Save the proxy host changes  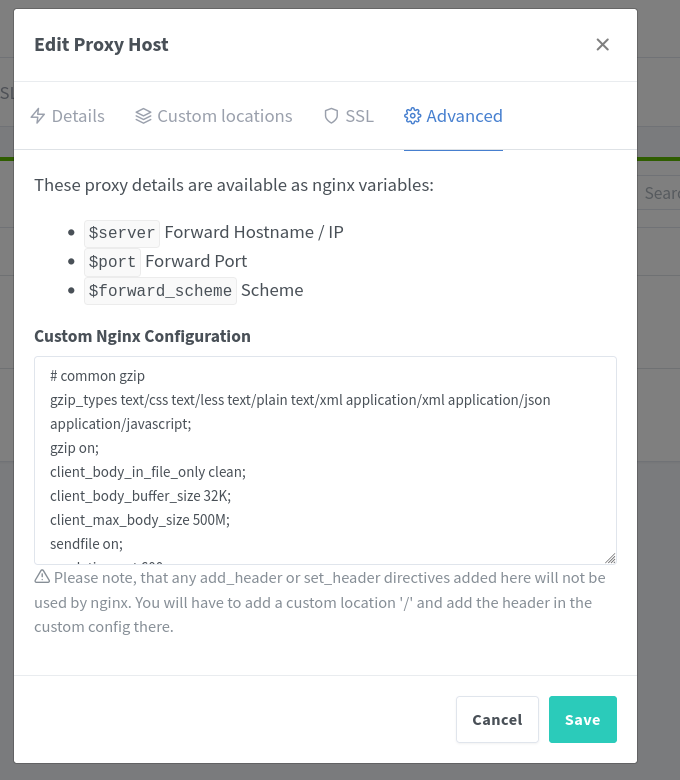click(x=582, y=719)
